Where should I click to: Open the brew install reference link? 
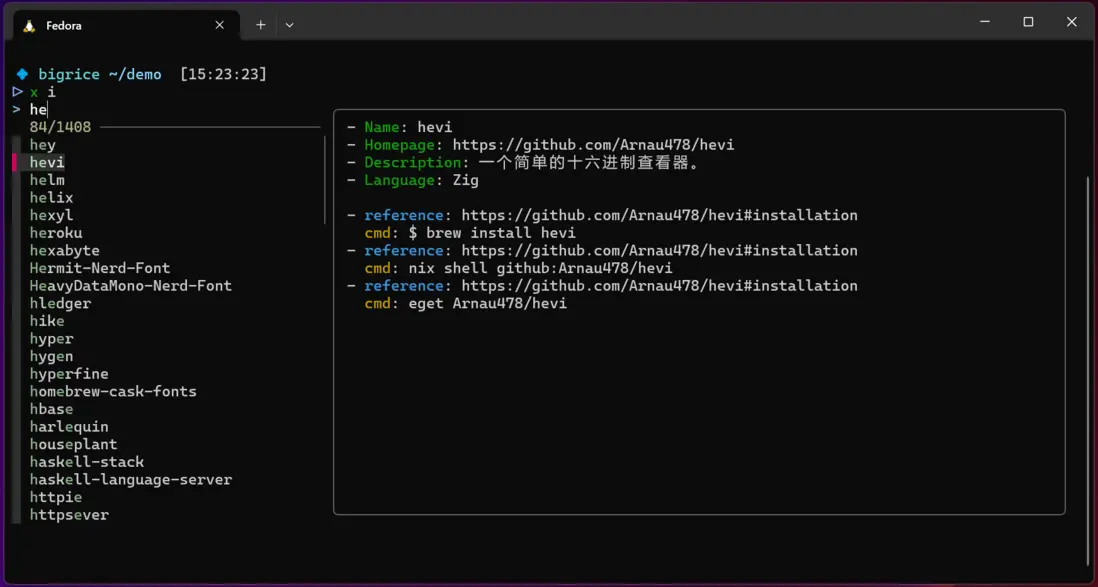[x=659, y=215]
